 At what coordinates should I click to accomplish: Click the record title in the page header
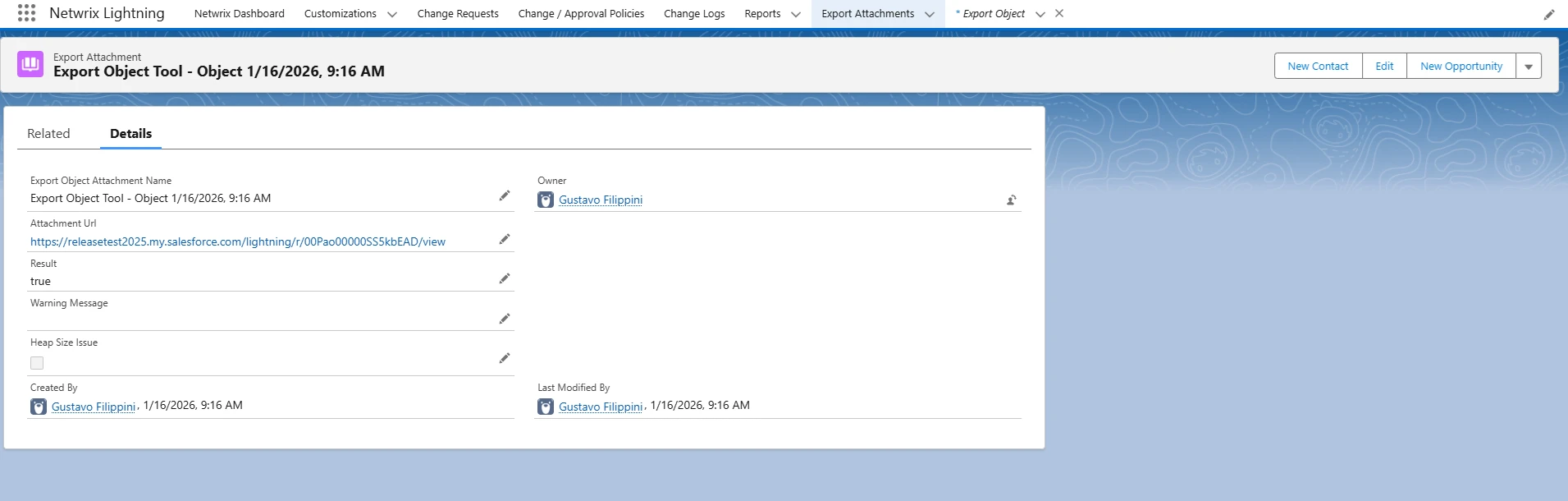[219, 71]
